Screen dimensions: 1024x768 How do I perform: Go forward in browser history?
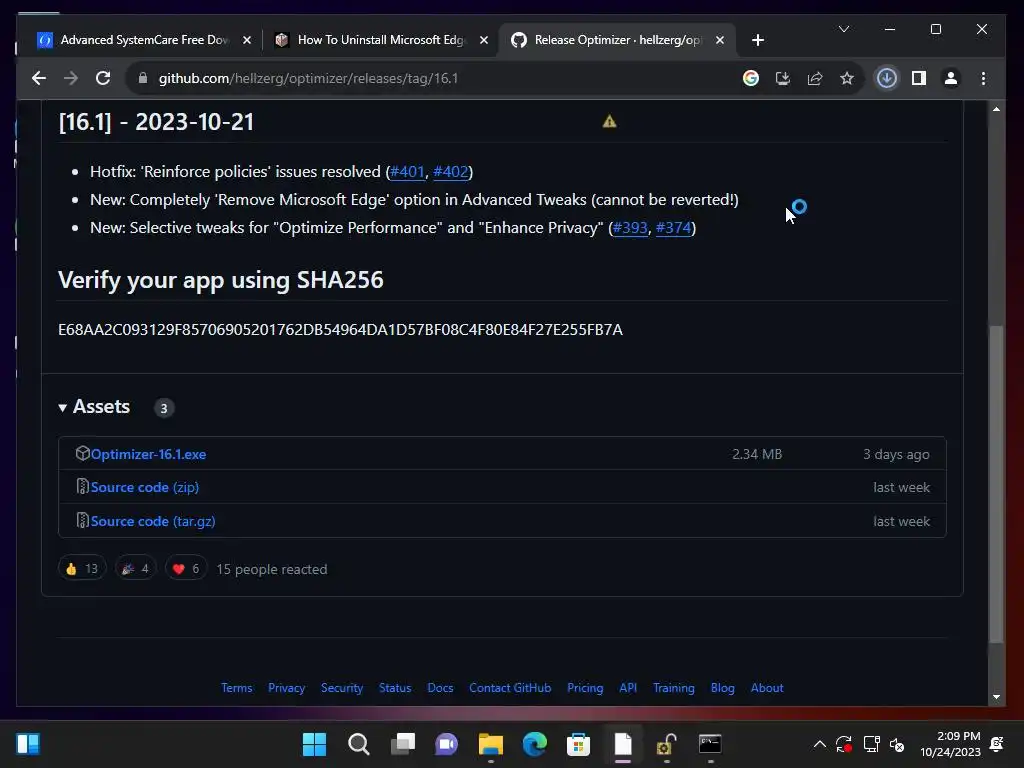pos(71,78)
